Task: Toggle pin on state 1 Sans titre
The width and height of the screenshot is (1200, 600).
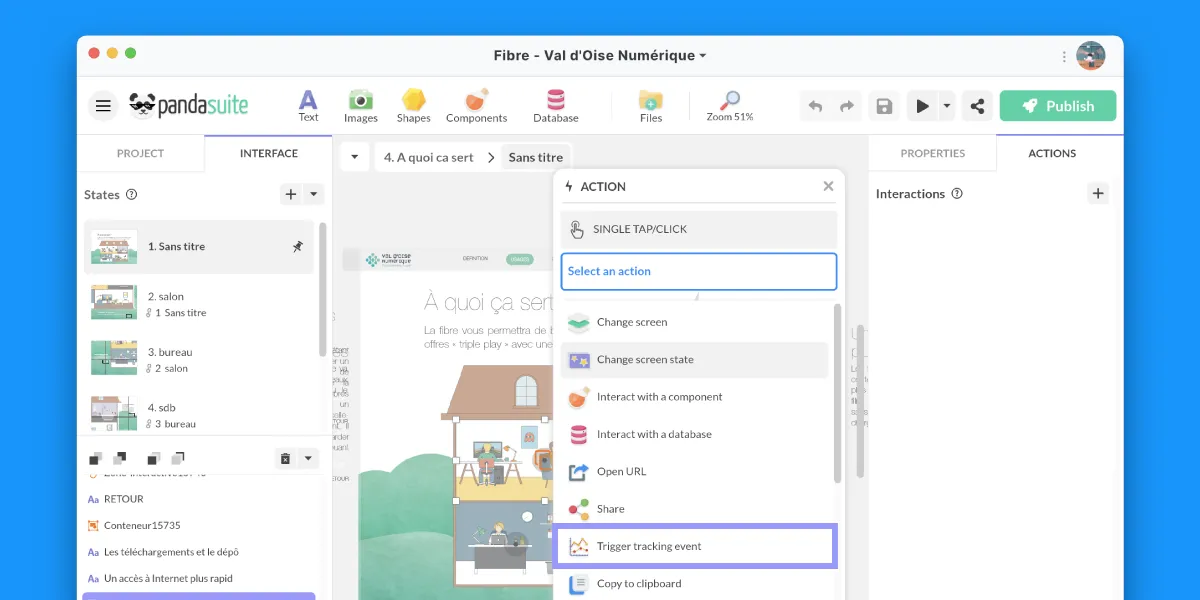Action: tap(297, 247)
